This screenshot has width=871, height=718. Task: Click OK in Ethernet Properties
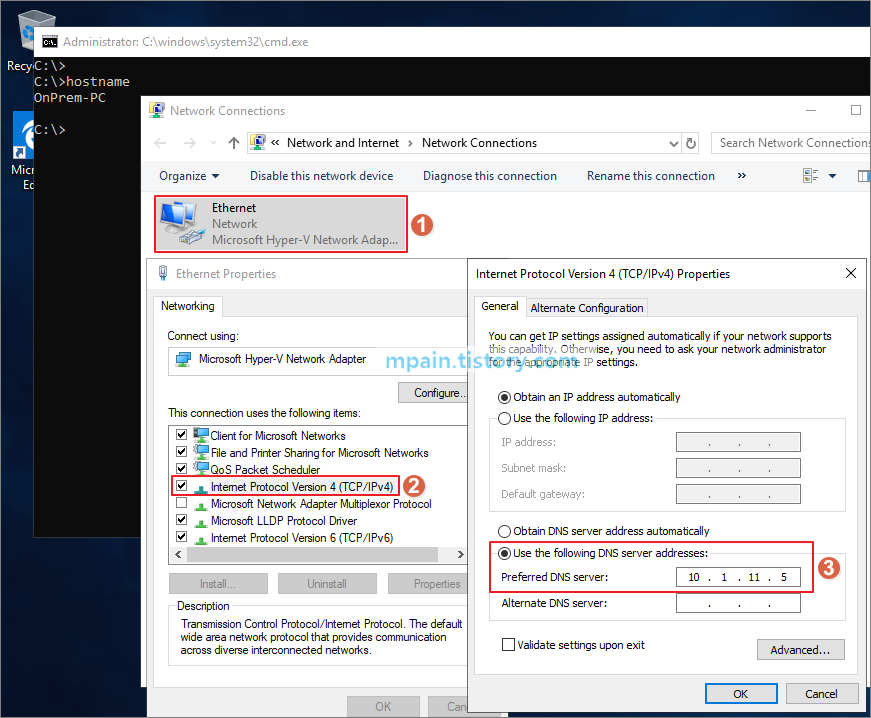pyautogui.click(x=383, y=706)
